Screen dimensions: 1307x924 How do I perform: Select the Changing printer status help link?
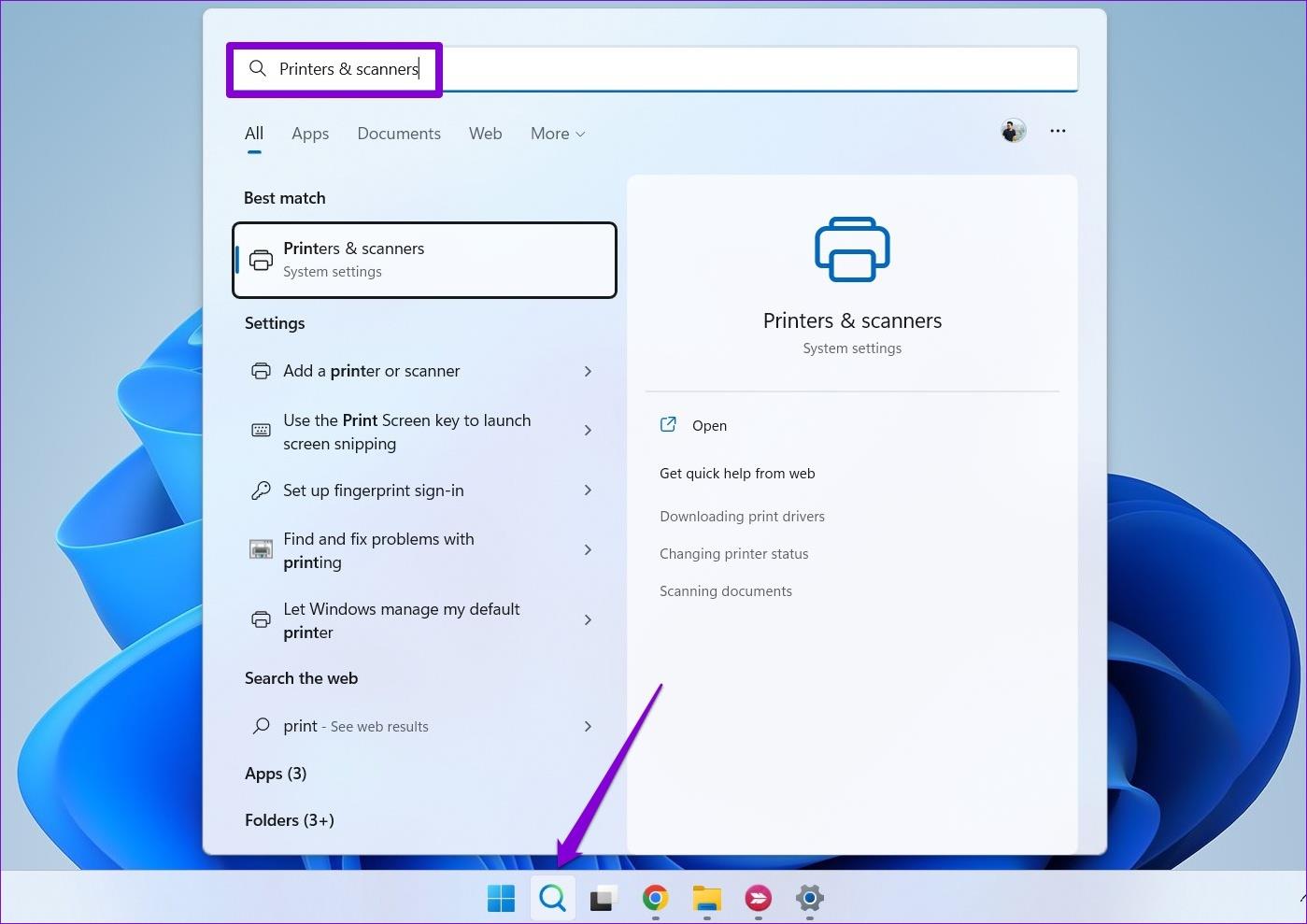click(x=734, y=553)
